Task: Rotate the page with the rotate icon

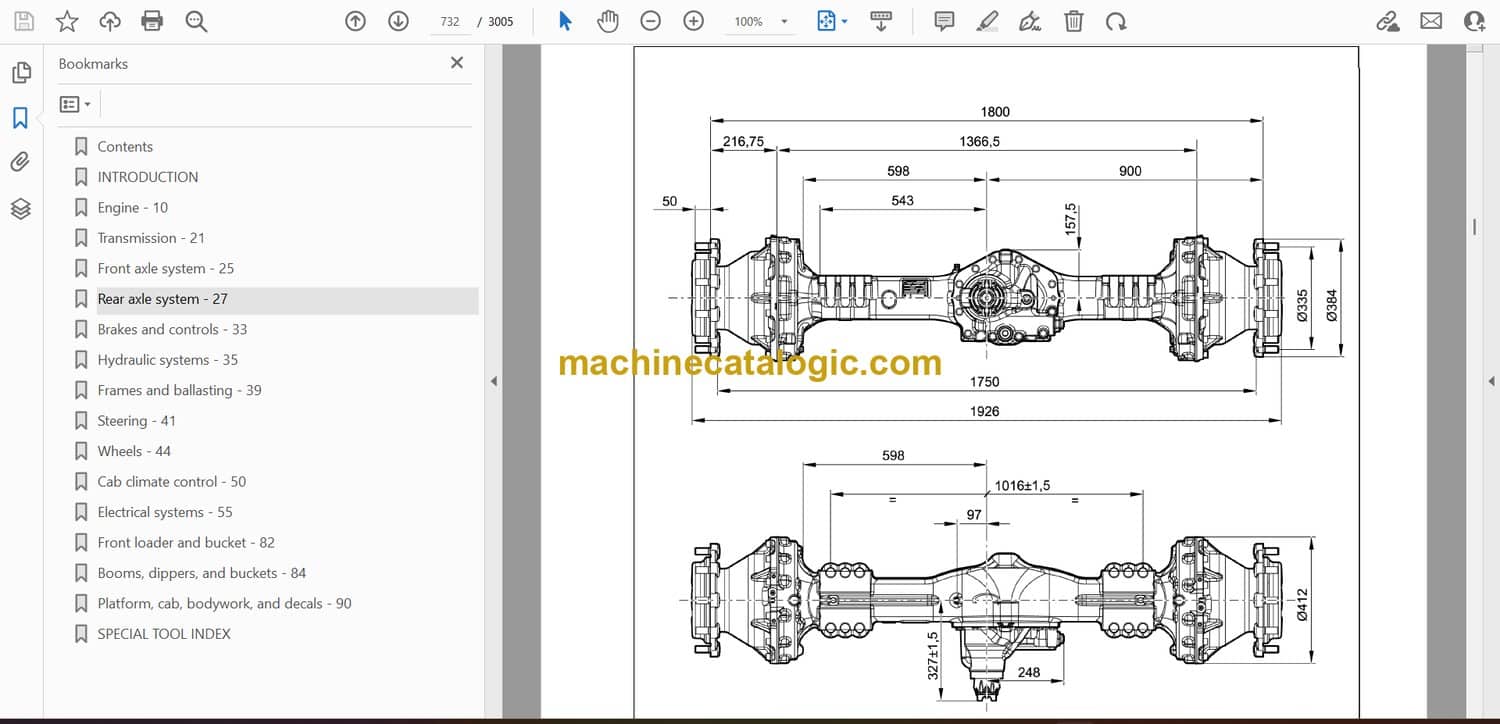Action: (x=1116, y=21)
